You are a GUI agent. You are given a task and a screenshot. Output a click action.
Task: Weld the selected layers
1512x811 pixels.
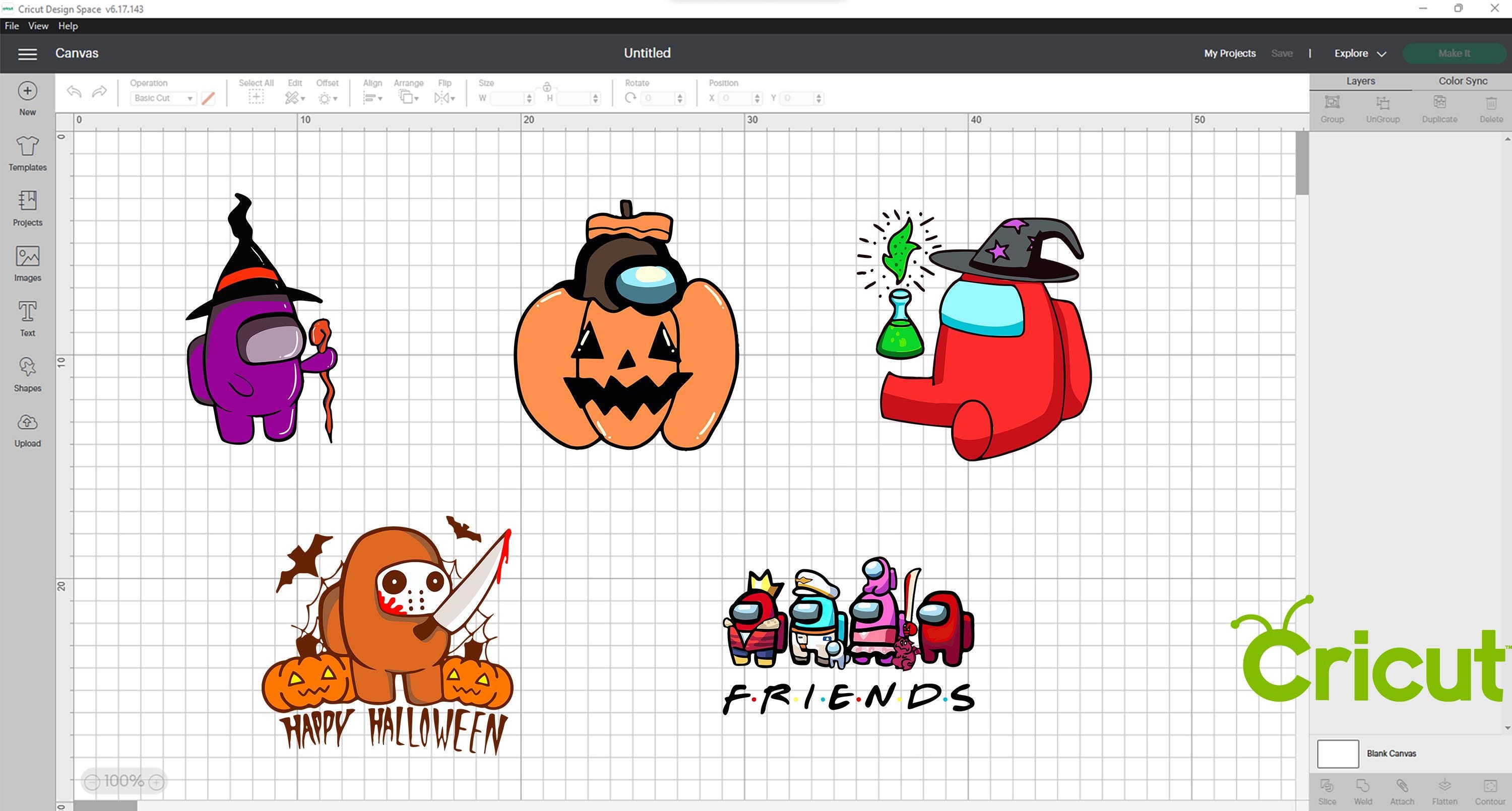click(1363, 790)
